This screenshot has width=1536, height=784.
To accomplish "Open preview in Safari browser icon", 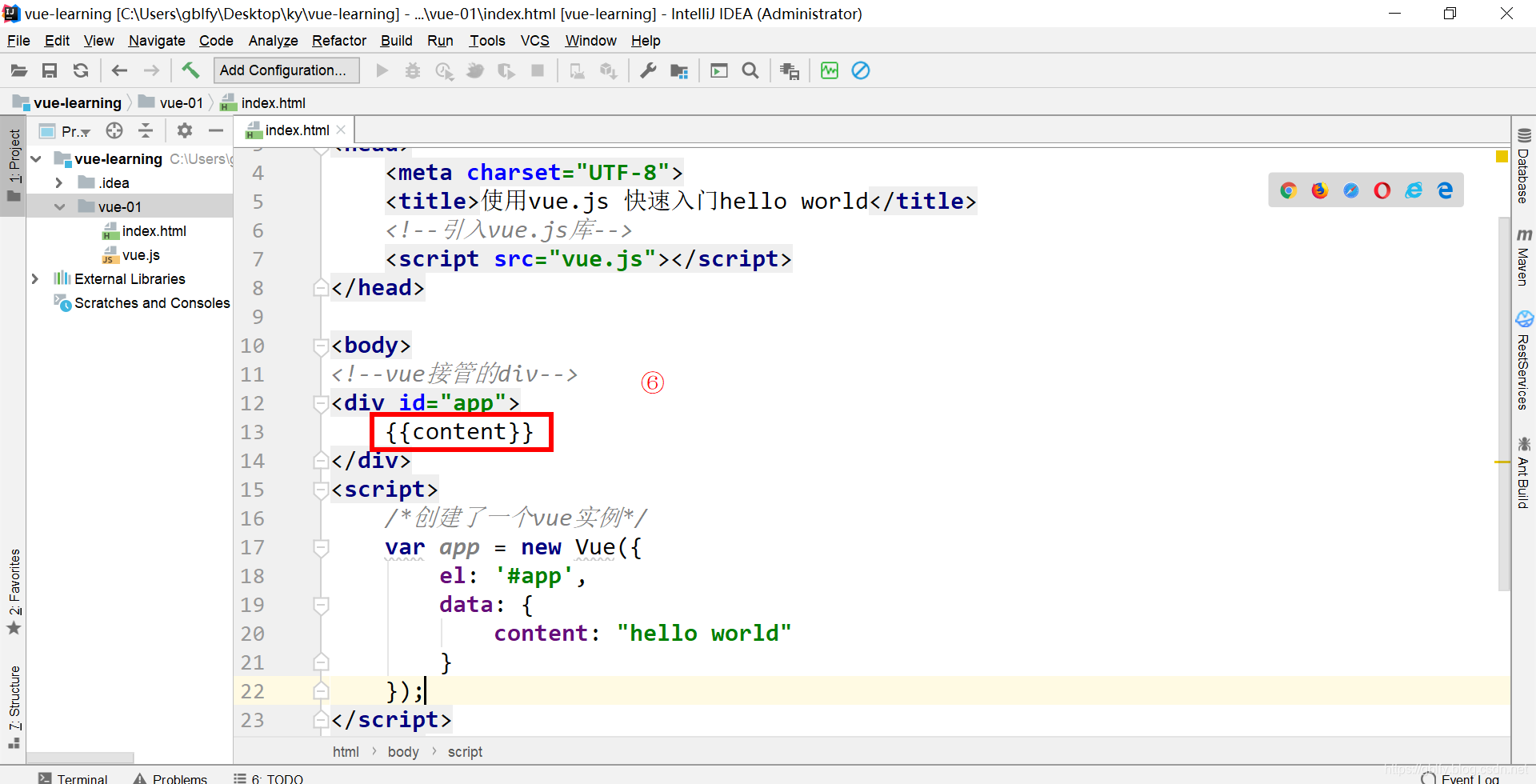I will [1351, 190].
